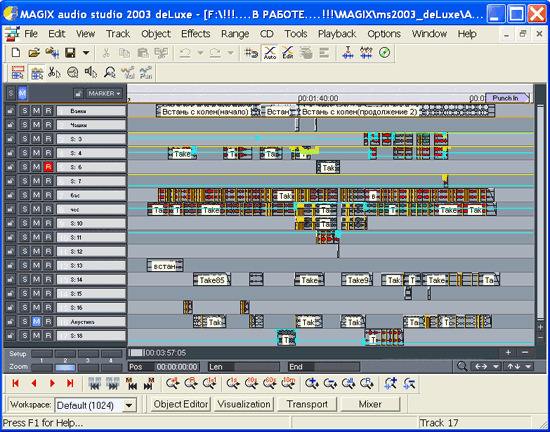The height and width of the screenshot is (432, 550).
Task: Open the save options dropdown arrow
Action: pos(86,53)
